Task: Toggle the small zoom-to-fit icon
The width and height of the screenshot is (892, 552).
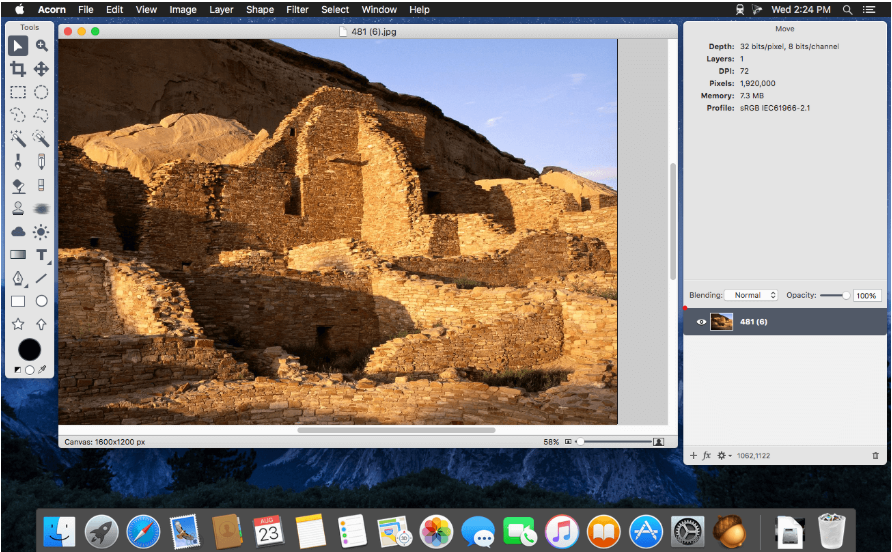Action: [568, 441]
